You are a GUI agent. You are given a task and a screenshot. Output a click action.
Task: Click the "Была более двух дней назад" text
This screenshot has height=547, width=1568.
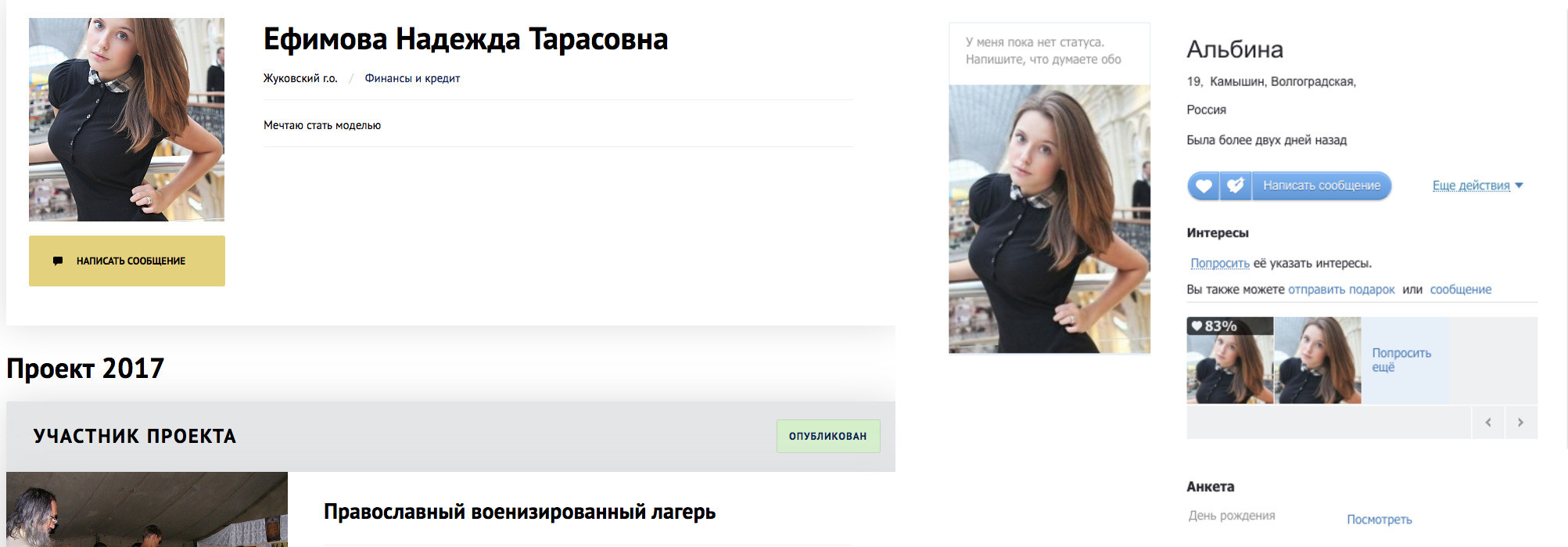(1267, 140)
